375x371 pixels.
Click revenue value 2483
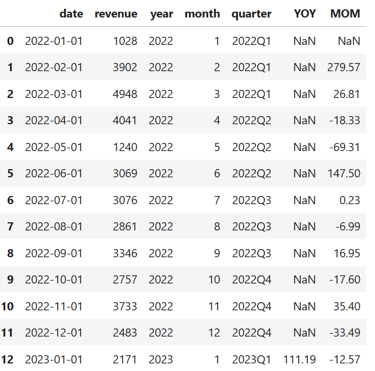click(x=125, y=333)
